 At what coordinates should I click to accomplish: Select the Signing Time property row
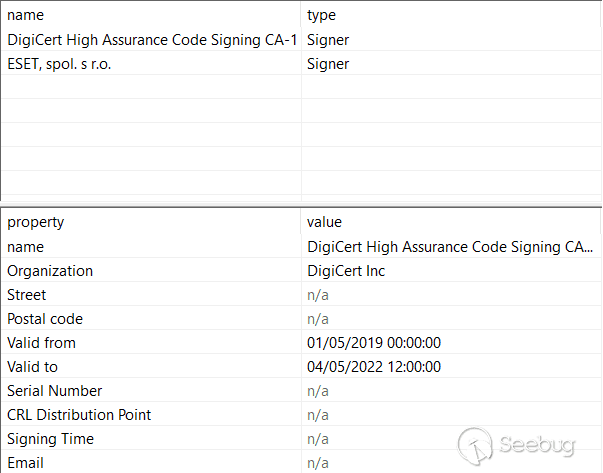point(50,439)
